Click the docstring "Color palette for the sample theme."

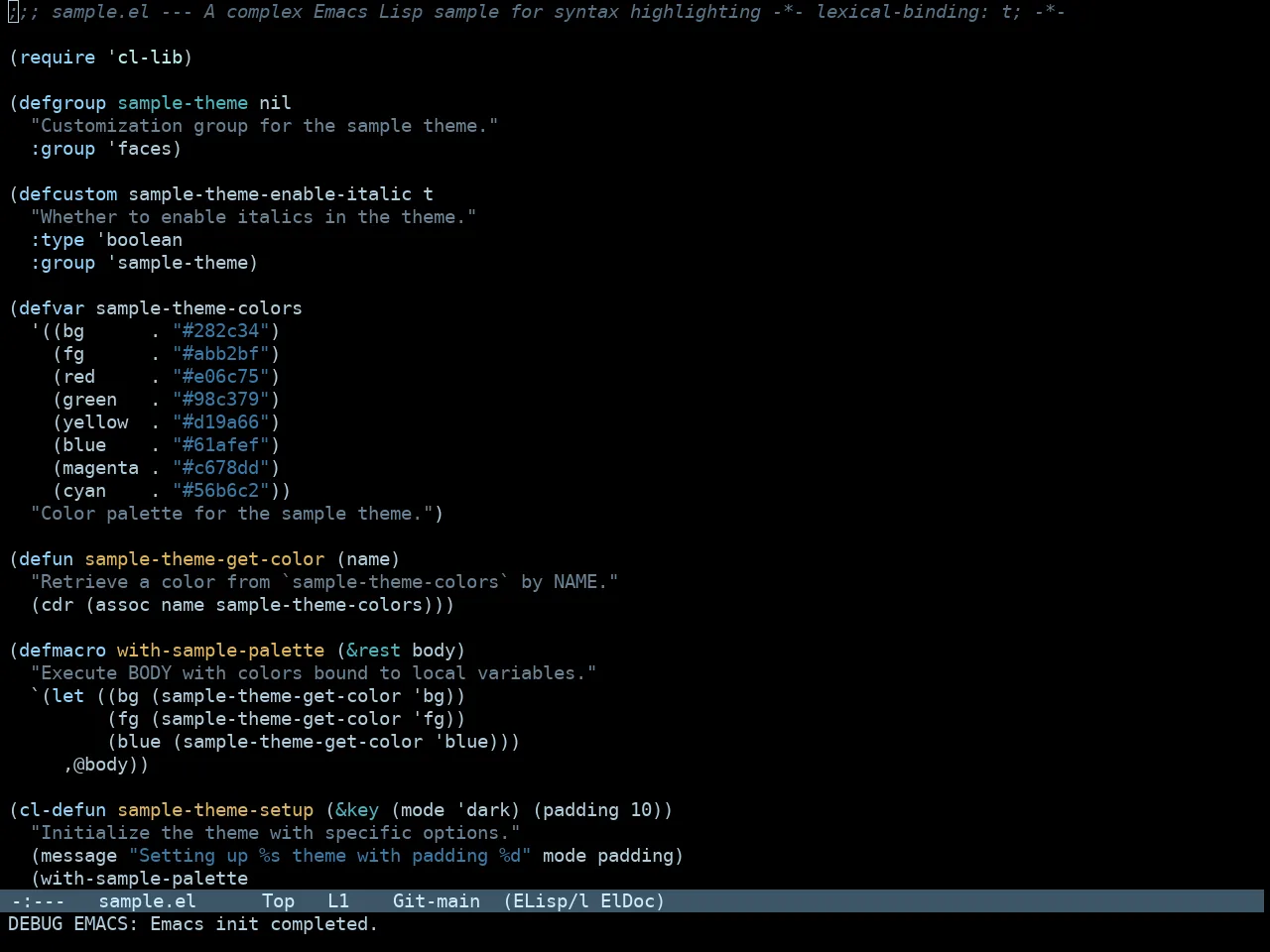click(232, 513)
